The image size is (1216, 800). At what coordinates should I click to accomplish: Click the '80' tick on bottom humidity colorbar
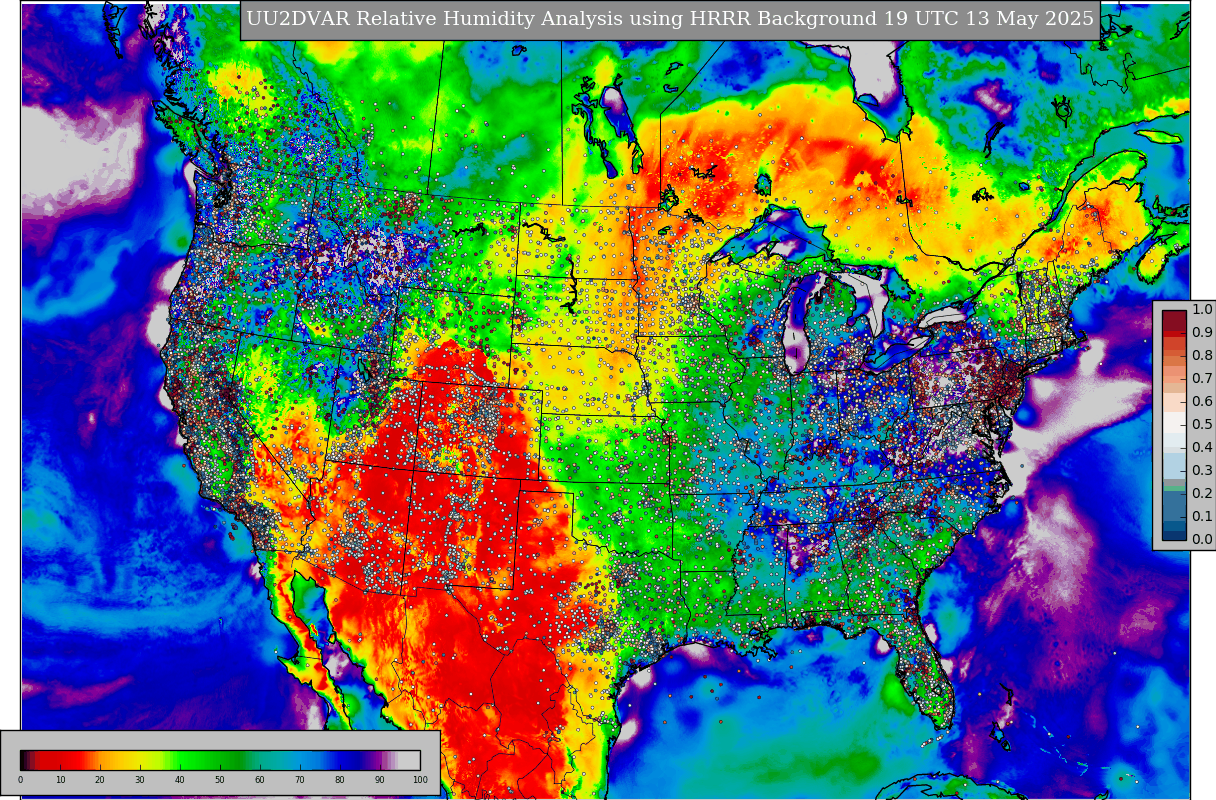point(340,779)
